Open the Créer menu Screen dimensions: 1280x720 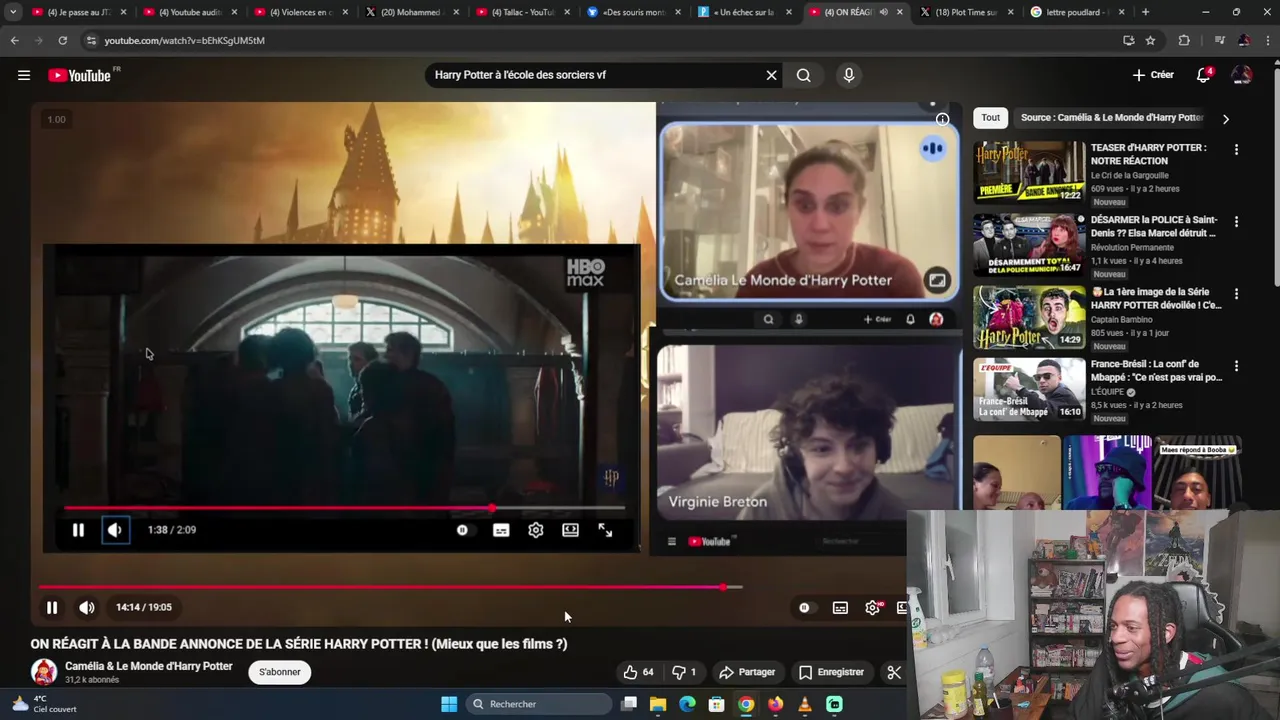1153,75
